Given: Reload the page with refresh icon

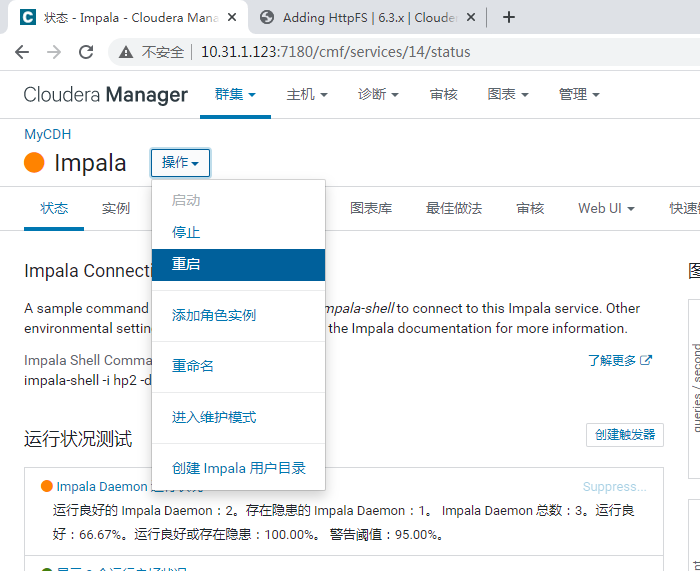Looking at the screenshot, I should point(86,52).
